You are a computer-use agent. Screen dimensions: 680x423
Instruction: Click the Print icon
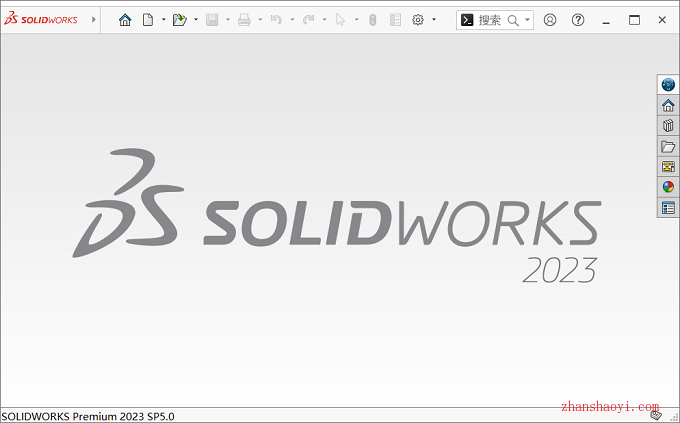pyautogui.click(x=244, y=20)
